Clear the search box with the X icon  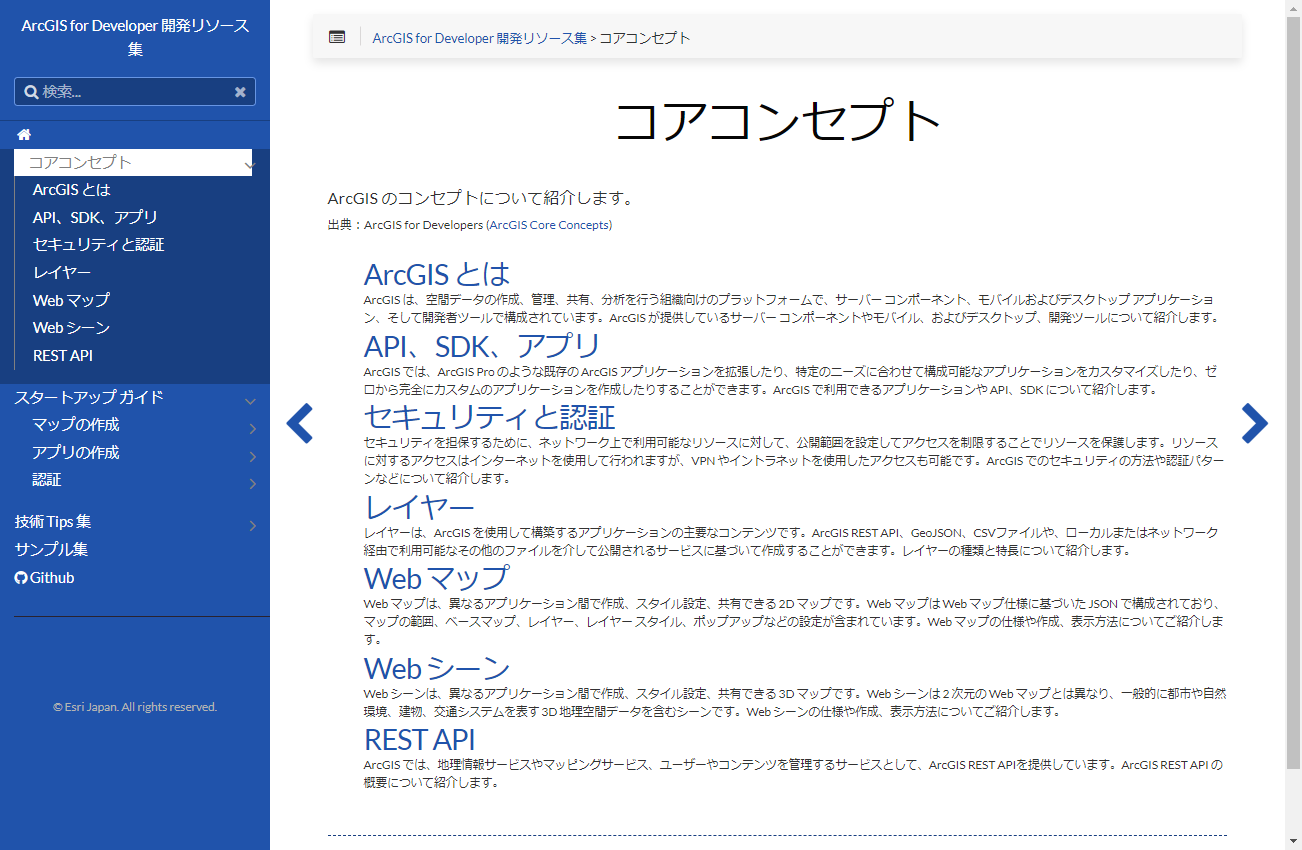pos(240,92)
